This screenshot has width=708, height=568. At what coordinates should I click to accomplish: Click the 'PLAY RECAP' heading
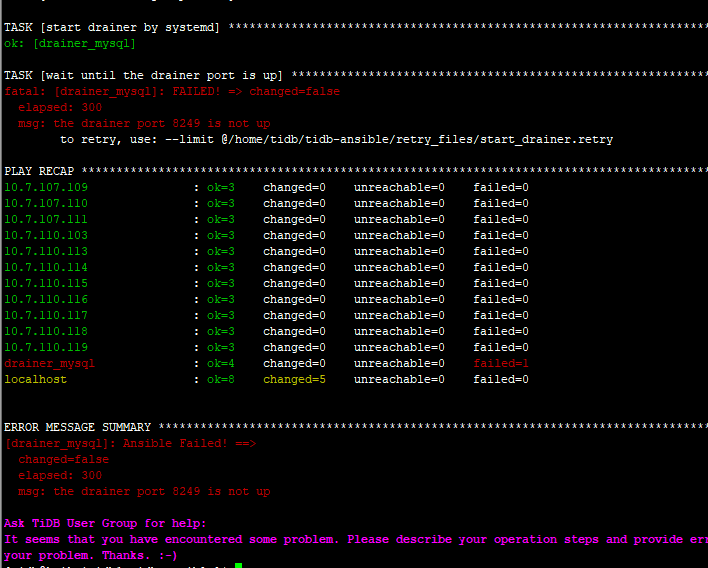click(x=39, y=172)
